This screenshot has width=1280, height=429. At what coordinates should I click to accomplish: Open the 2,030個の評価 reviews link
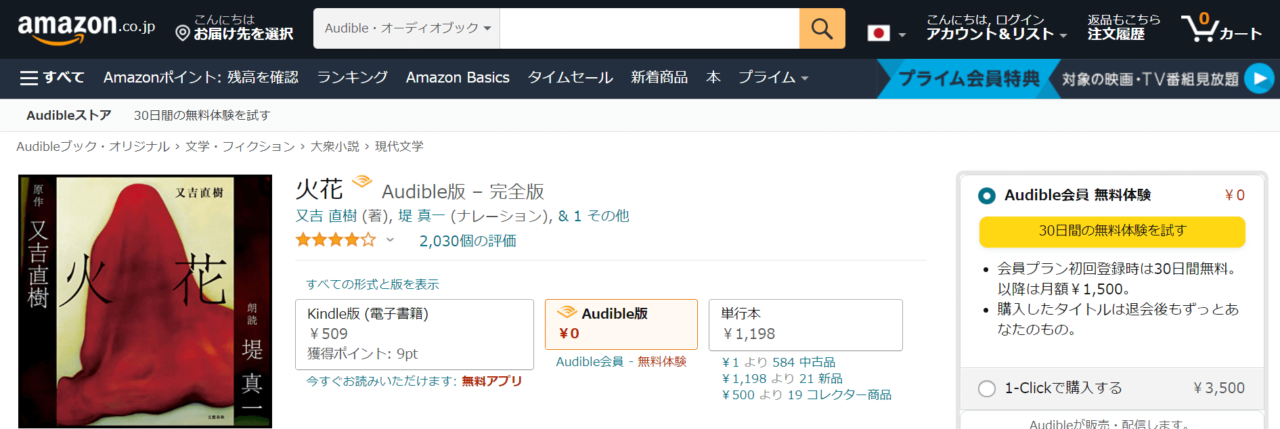coord(468,241)
